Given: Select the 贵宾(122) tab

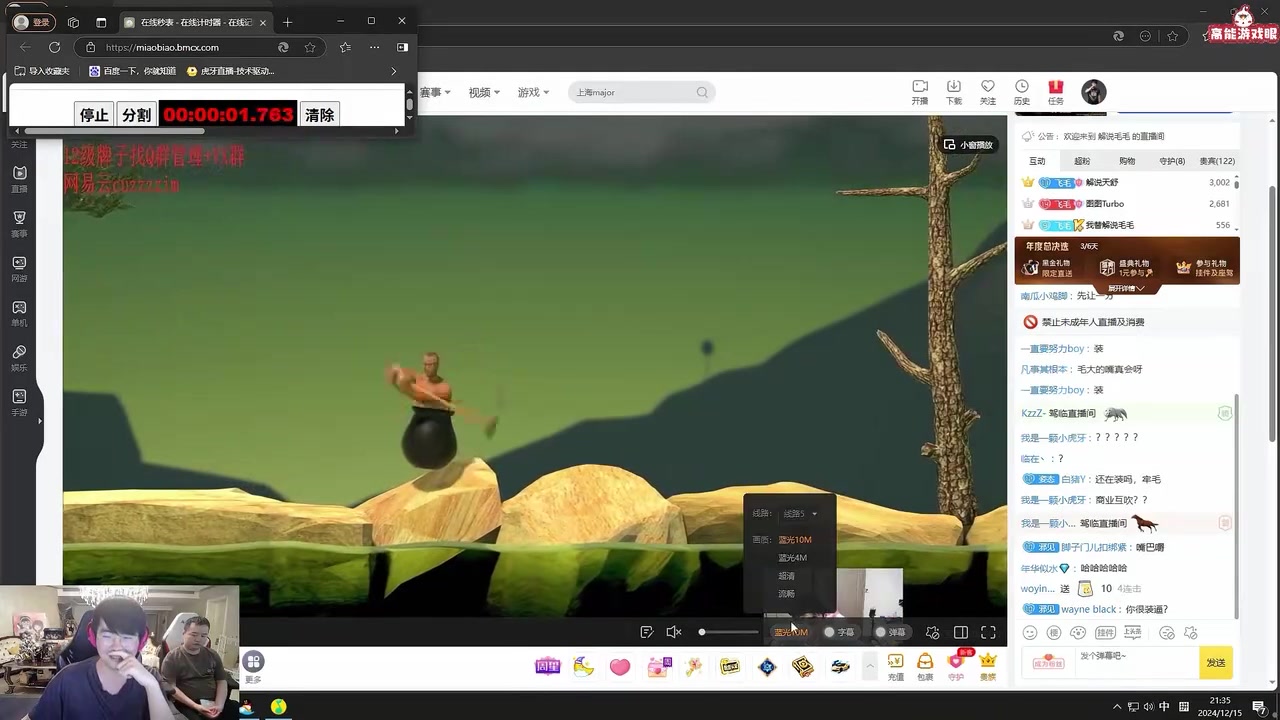Looking at the screenshot, I should pos(1217,161).
